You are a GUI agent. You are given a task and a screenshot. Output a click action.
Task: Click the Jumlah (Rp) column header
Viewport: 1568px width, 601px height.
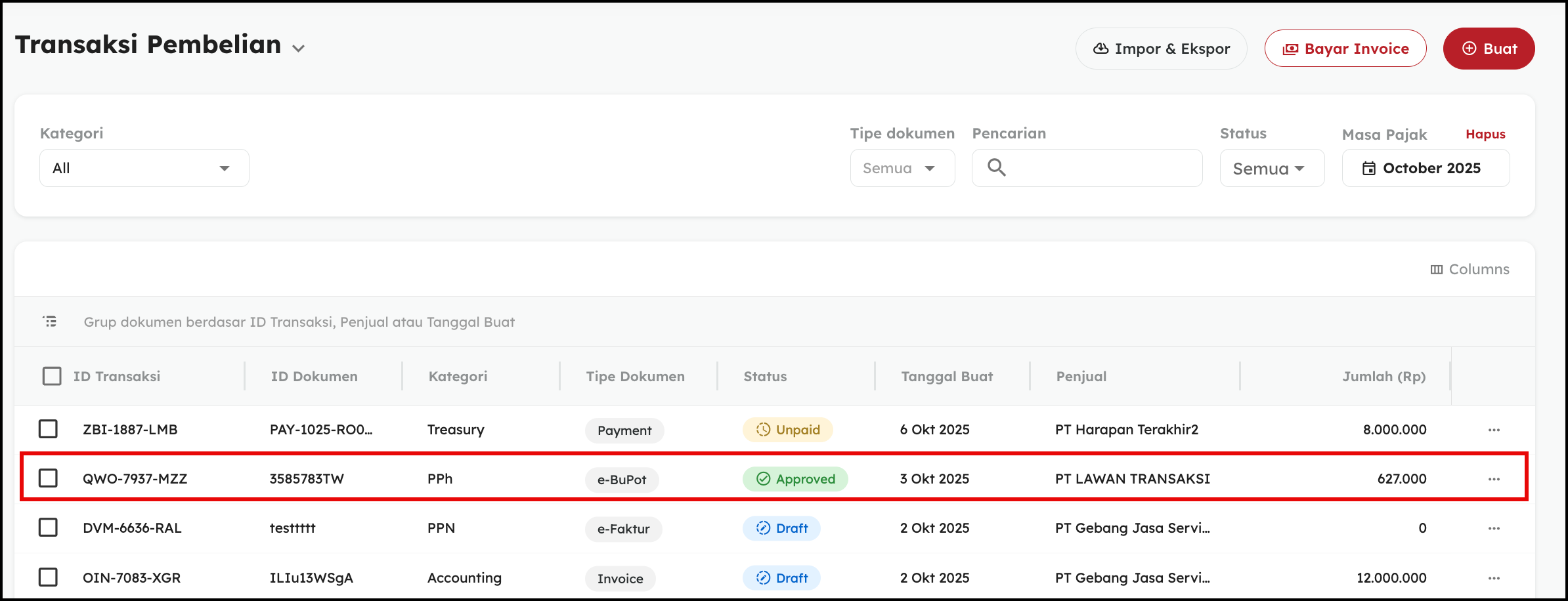click(x=1383, y=376)
